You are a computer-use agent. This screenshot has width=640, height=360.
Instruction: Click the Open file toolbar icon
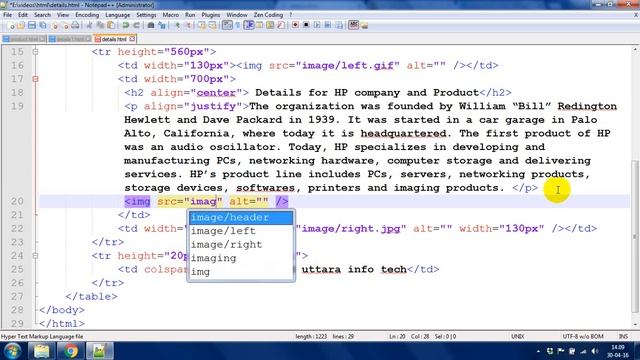click(21, 25)
